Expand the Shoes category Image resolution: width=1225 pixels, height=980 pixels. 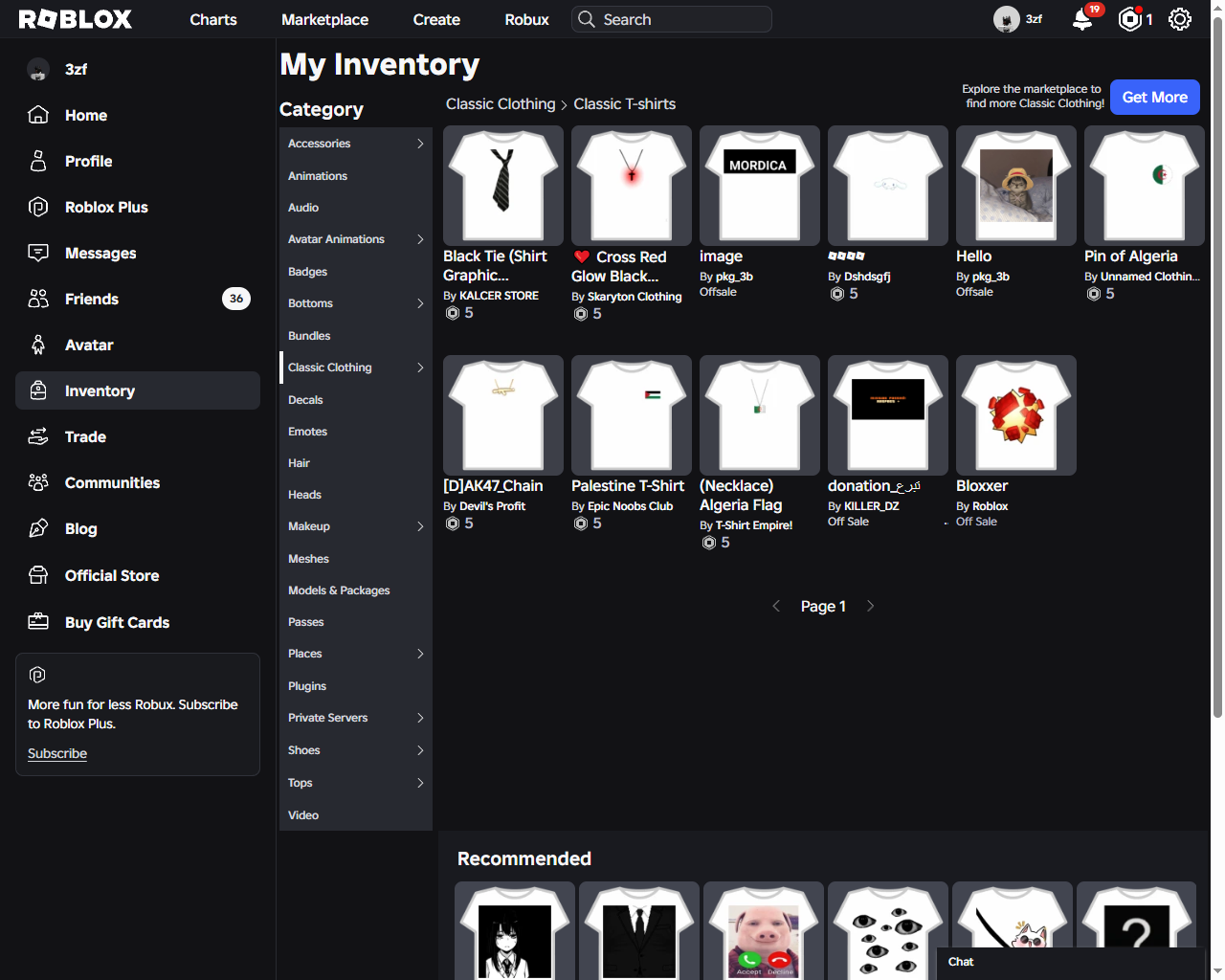point(420,750)
